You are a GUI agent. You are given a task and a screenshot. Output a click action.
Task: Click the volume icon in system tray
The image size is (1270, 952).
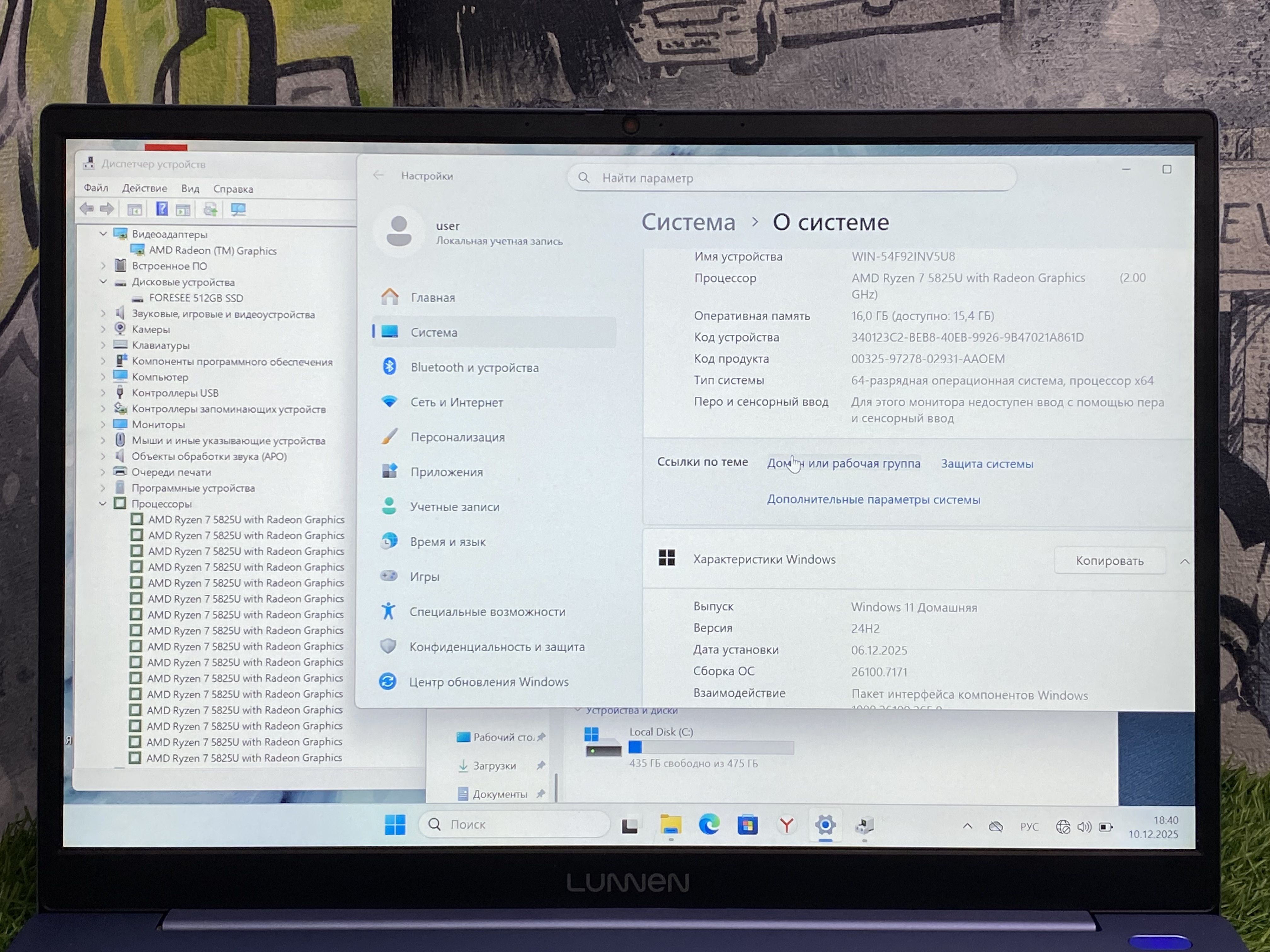tap(1084, 827)
